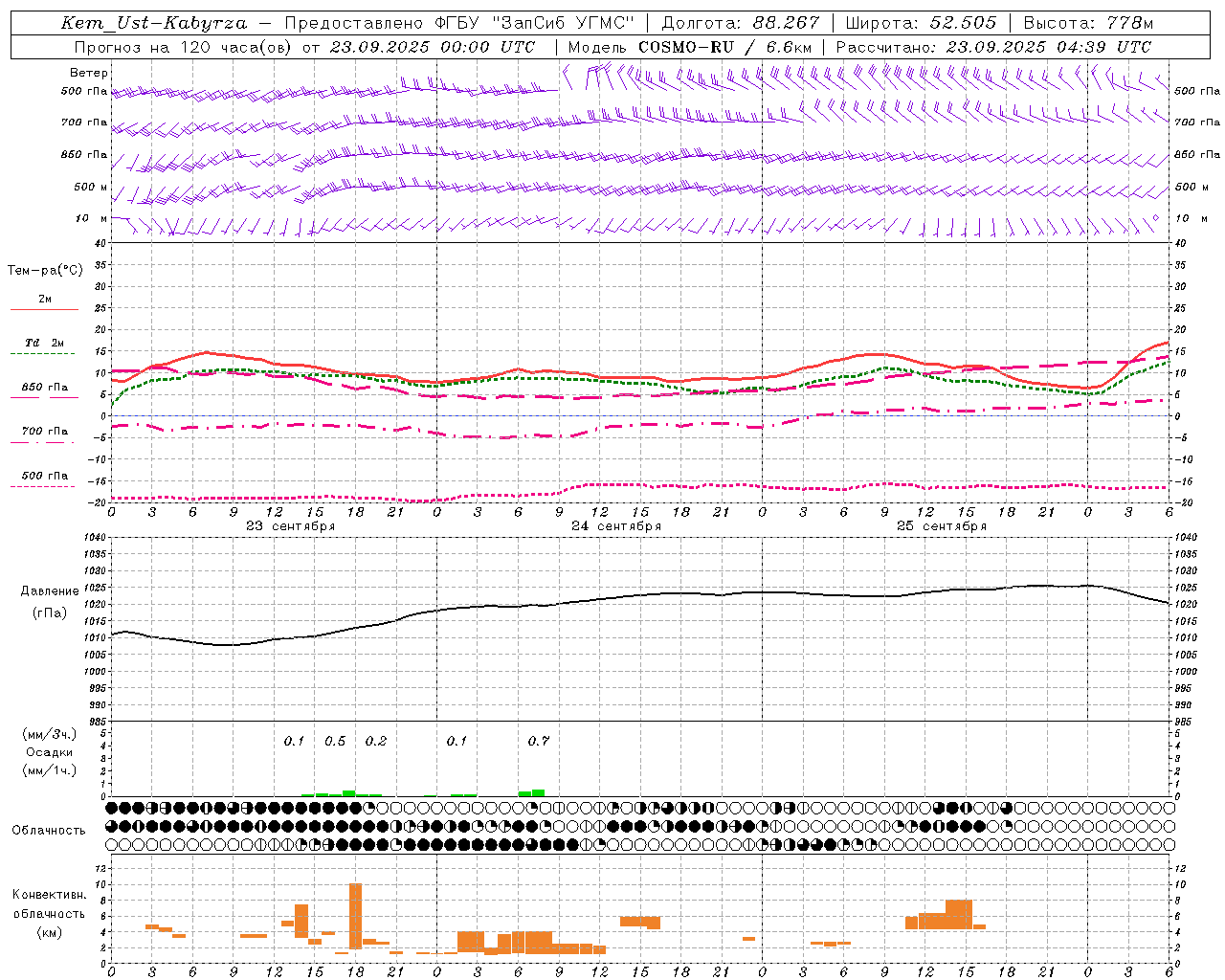The height and width of the screenshot is (980, 1225).
Task: Click the "Широта: 52.505" header field
Action: click(x=921, y=23)
